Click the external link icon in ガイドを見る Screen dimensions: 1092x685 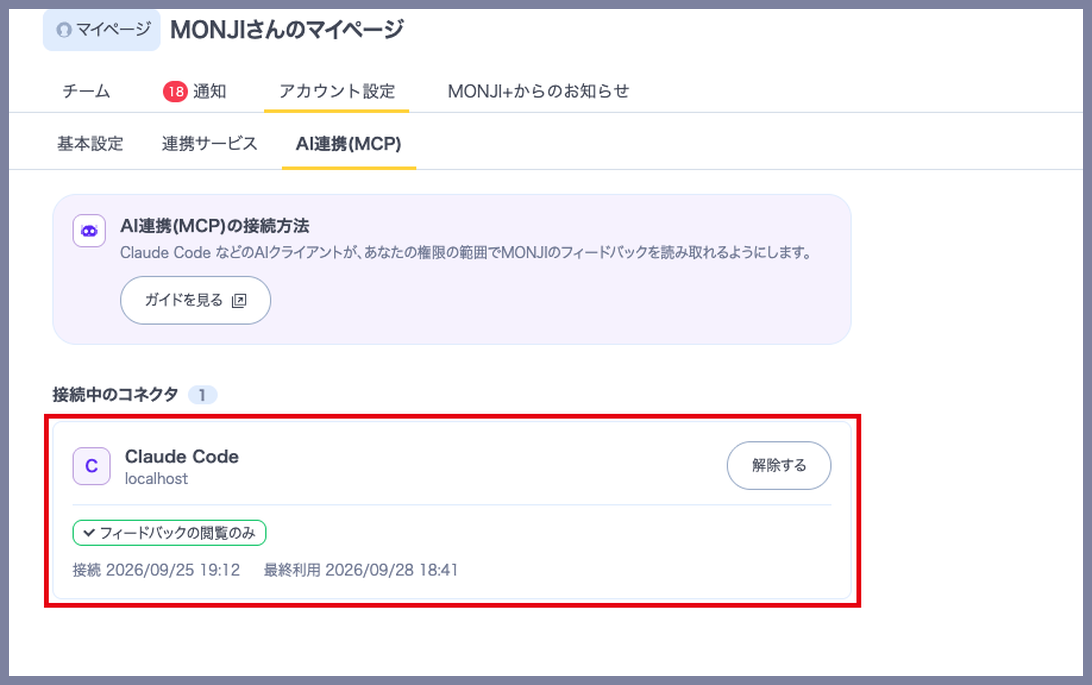click(x=239, y=301)
